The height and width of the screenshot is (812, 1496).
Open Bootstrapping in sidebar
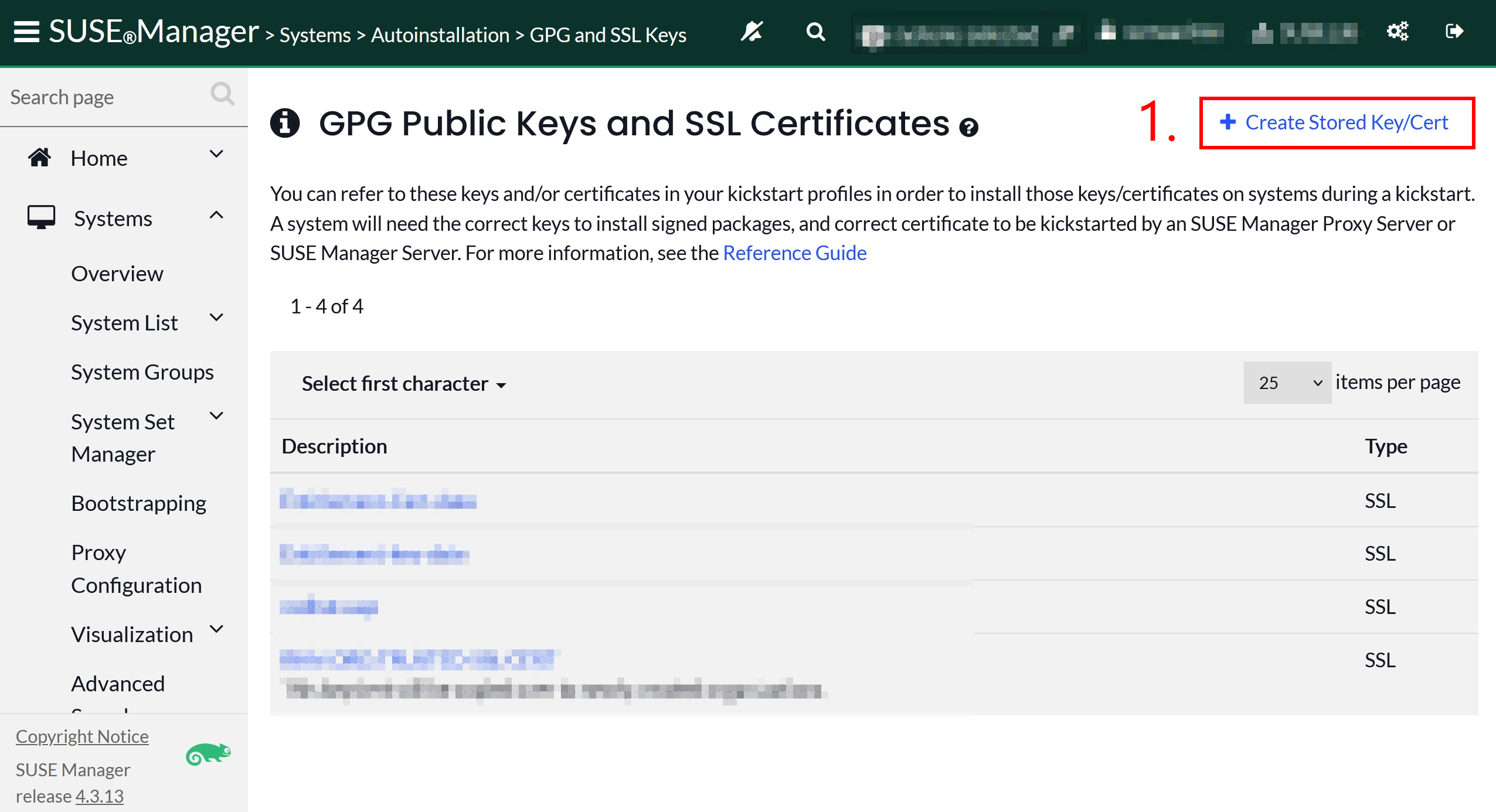point(139,503)
